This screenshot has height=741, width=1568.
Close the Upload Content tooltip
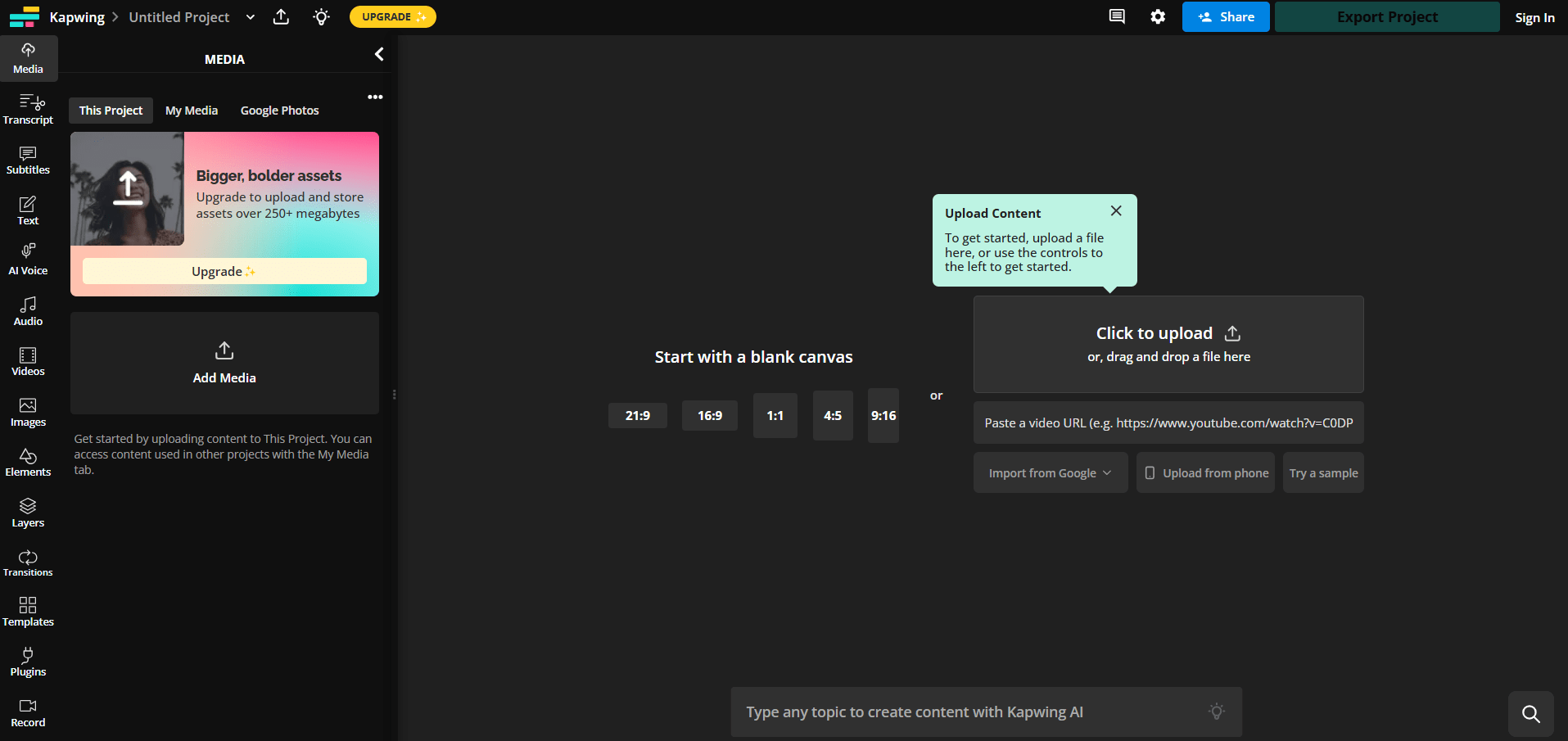coord(1116,210)
